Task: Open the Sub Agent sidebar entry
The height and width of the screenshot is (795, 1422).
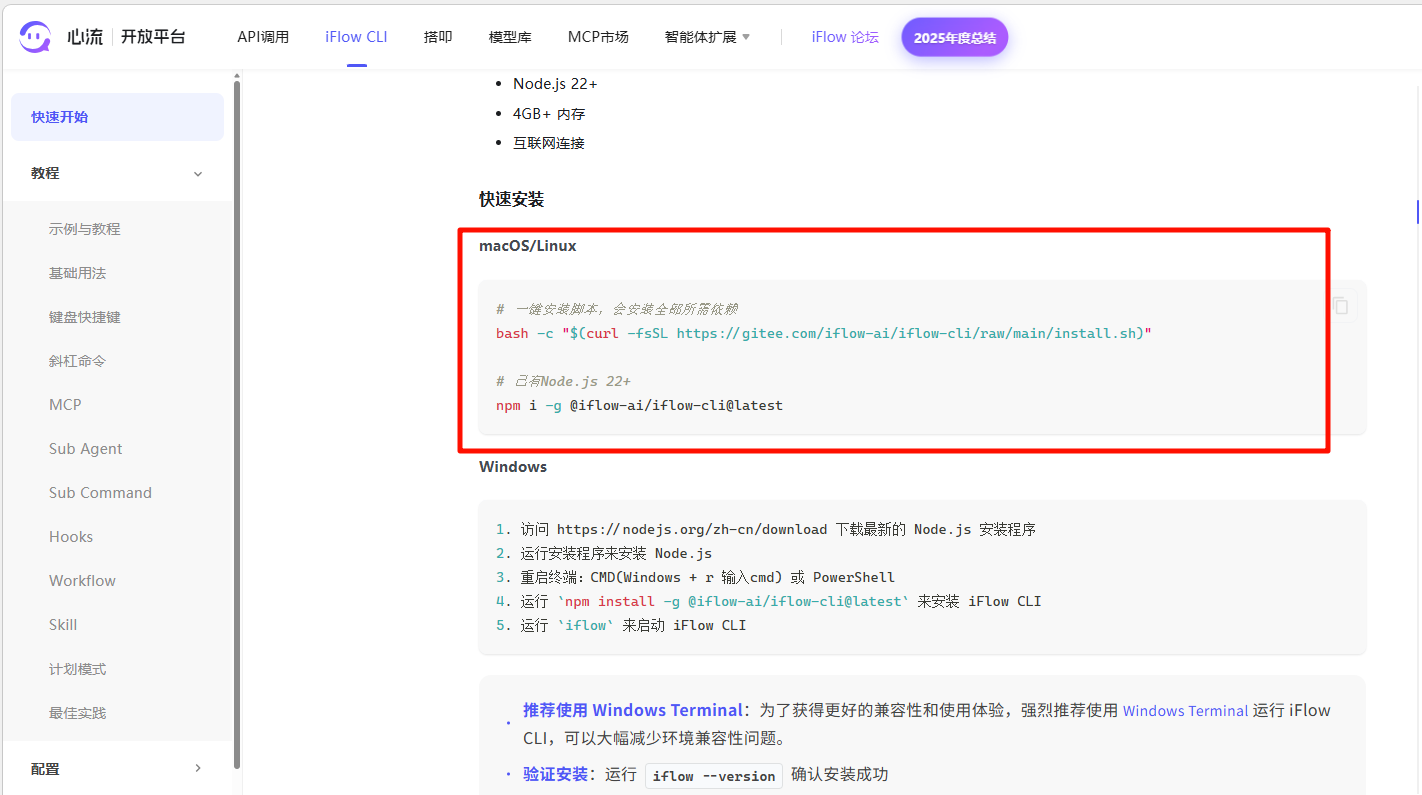Action: point(86,449)
